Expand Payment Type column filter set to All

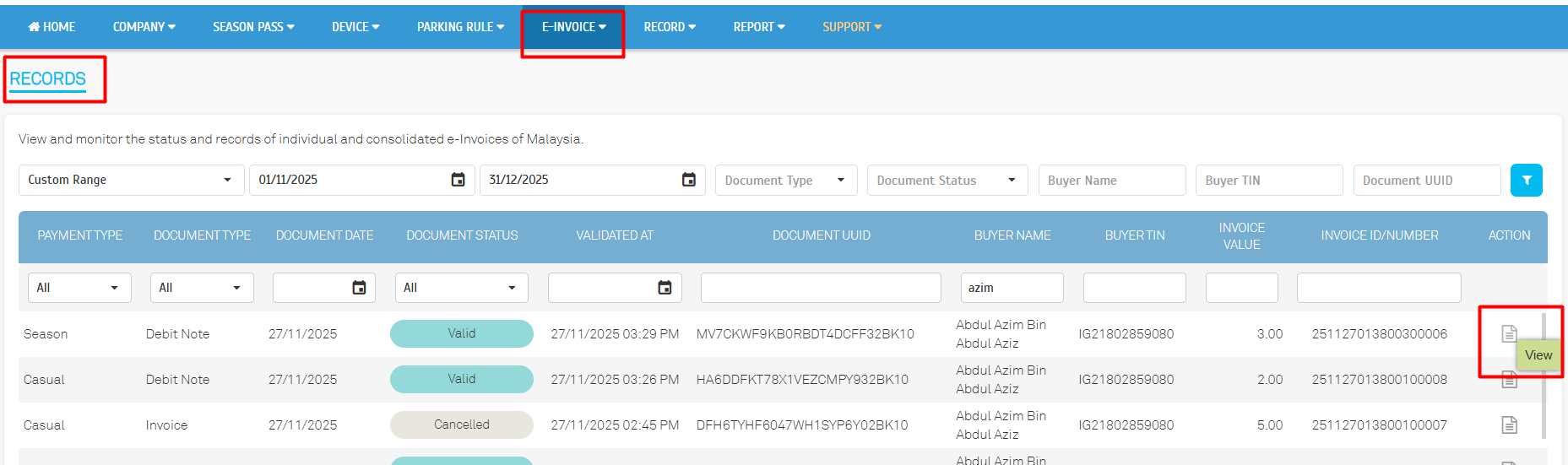pyautogui.click(x=79, y=288)
